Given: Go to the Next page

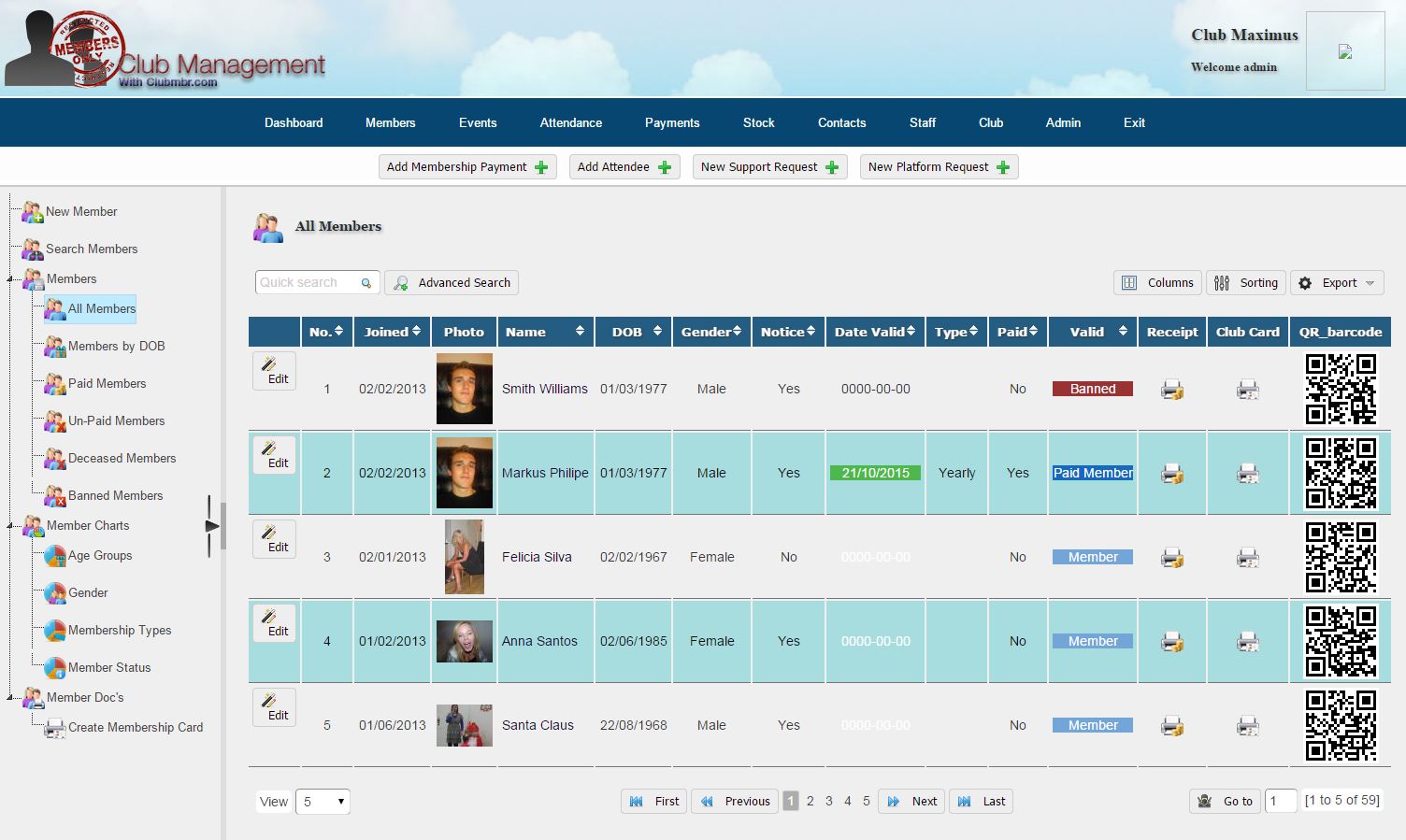Looking at the screenshot, I should pos(912,802).
